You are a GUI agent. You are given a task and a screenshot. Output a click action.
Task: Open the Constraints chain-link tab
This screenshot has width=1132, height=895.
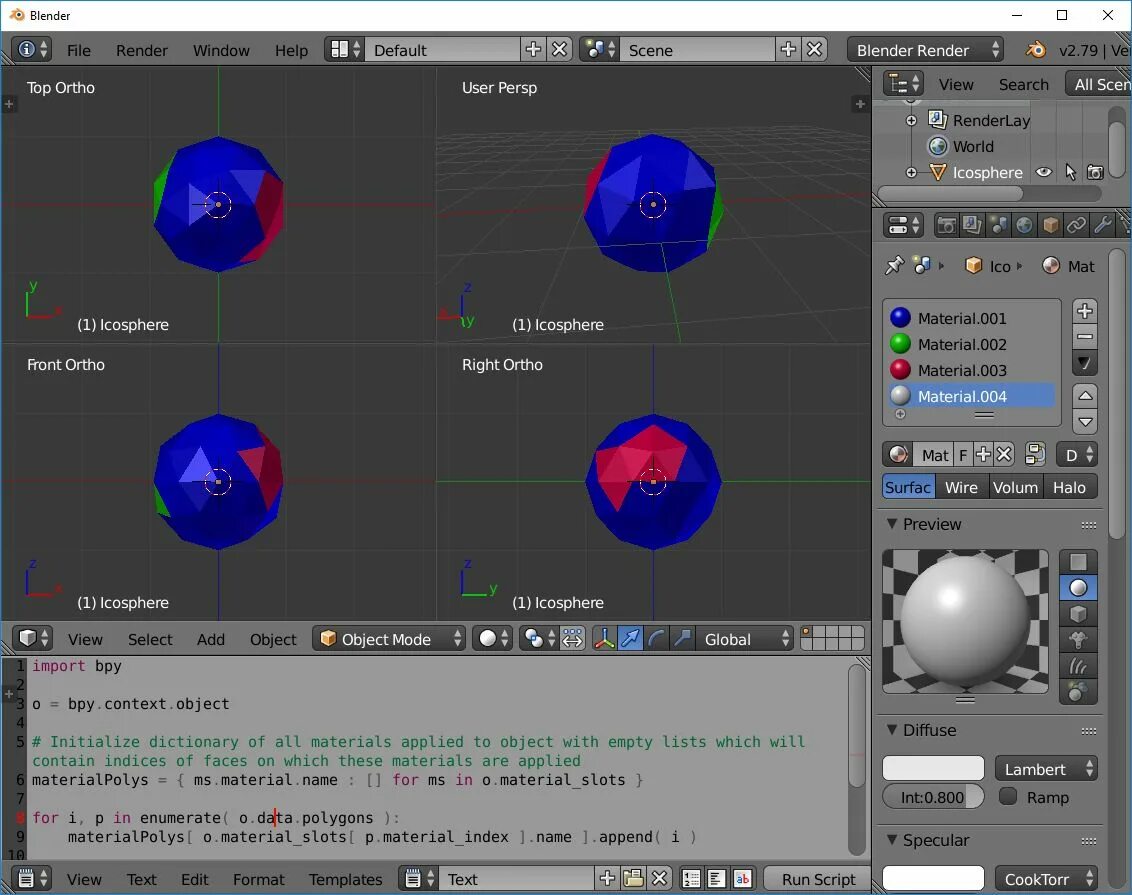[x=1076, y=226]
